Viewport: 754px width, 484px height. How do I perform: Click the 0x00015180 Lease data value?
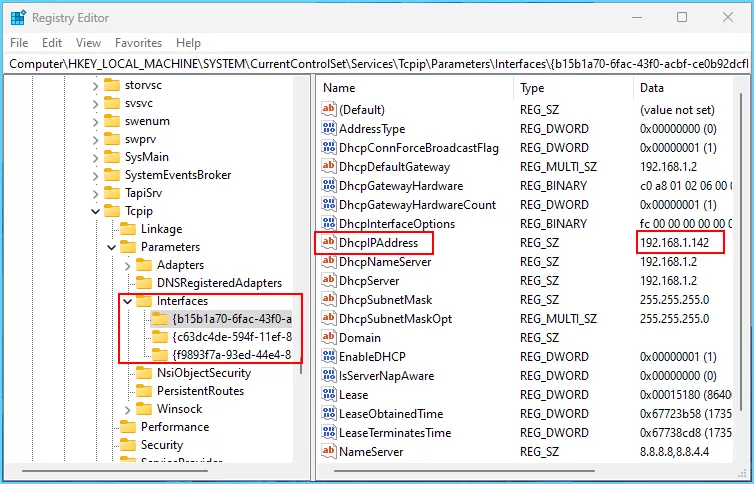pyautogui.click(x=685, y=395)
